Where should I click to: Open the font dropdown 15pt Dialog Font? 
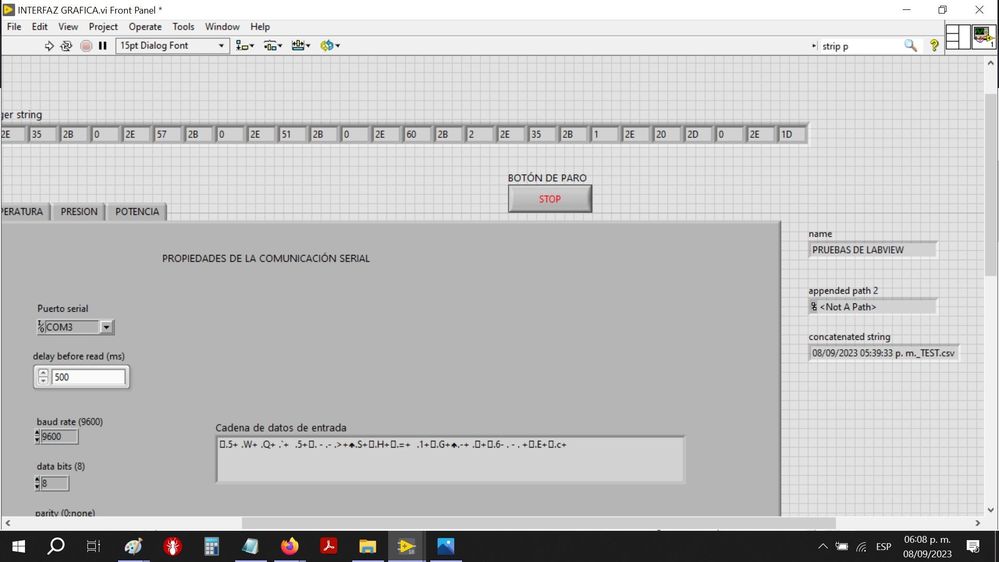click(173, 46)
